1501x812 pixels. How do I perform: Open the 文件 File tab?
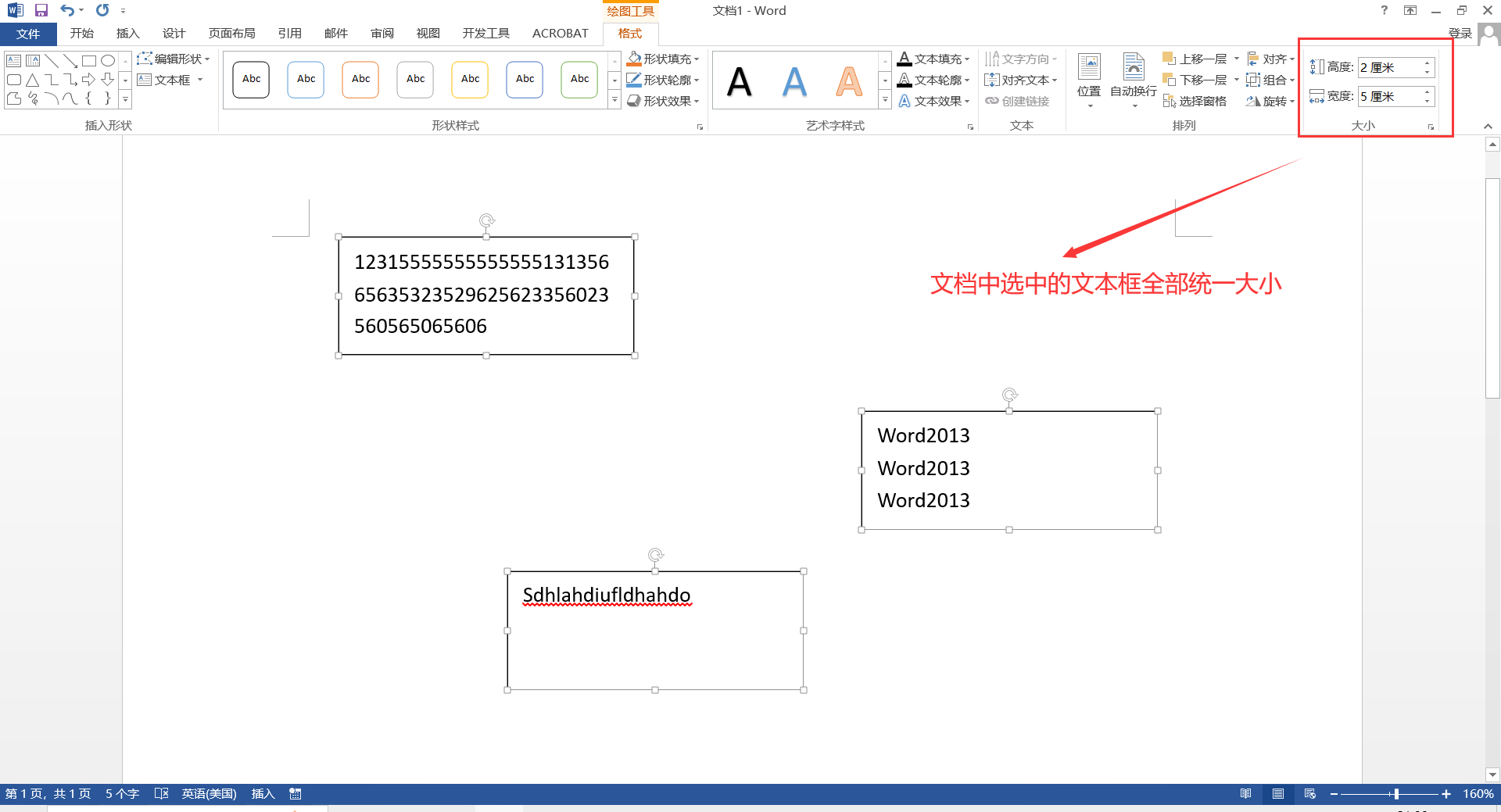coord(28,34)
